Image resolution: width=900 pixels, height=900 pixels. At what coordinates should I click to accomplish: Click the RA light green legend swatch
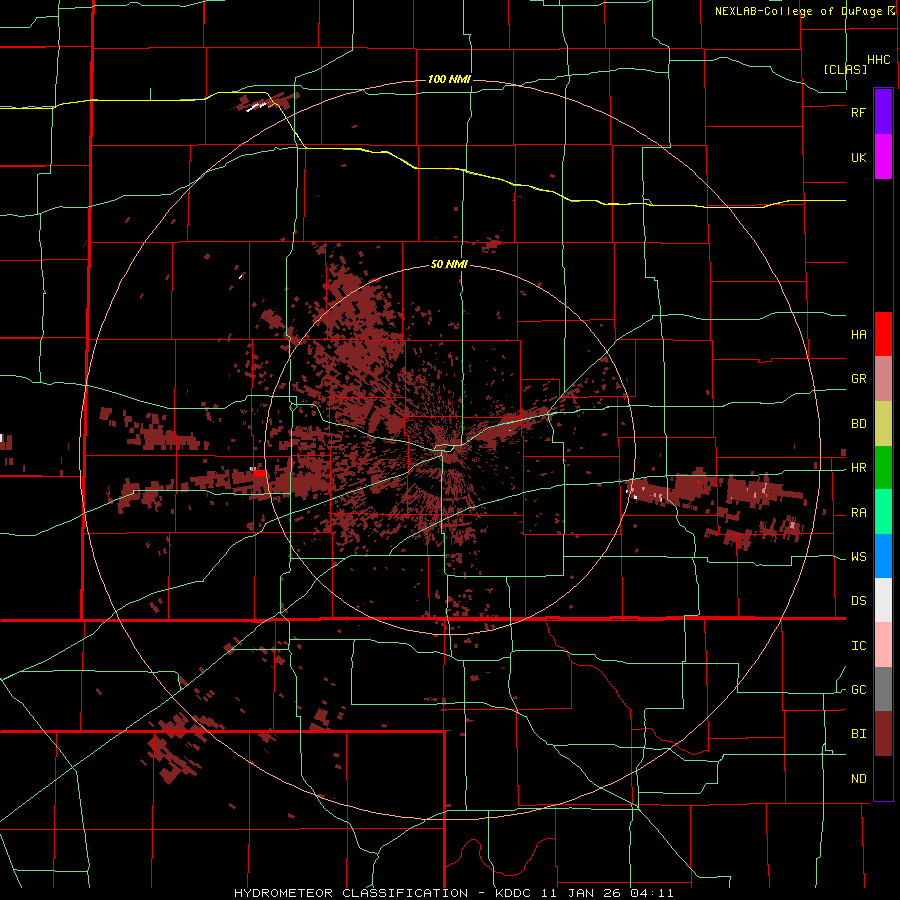pos(883,512)
